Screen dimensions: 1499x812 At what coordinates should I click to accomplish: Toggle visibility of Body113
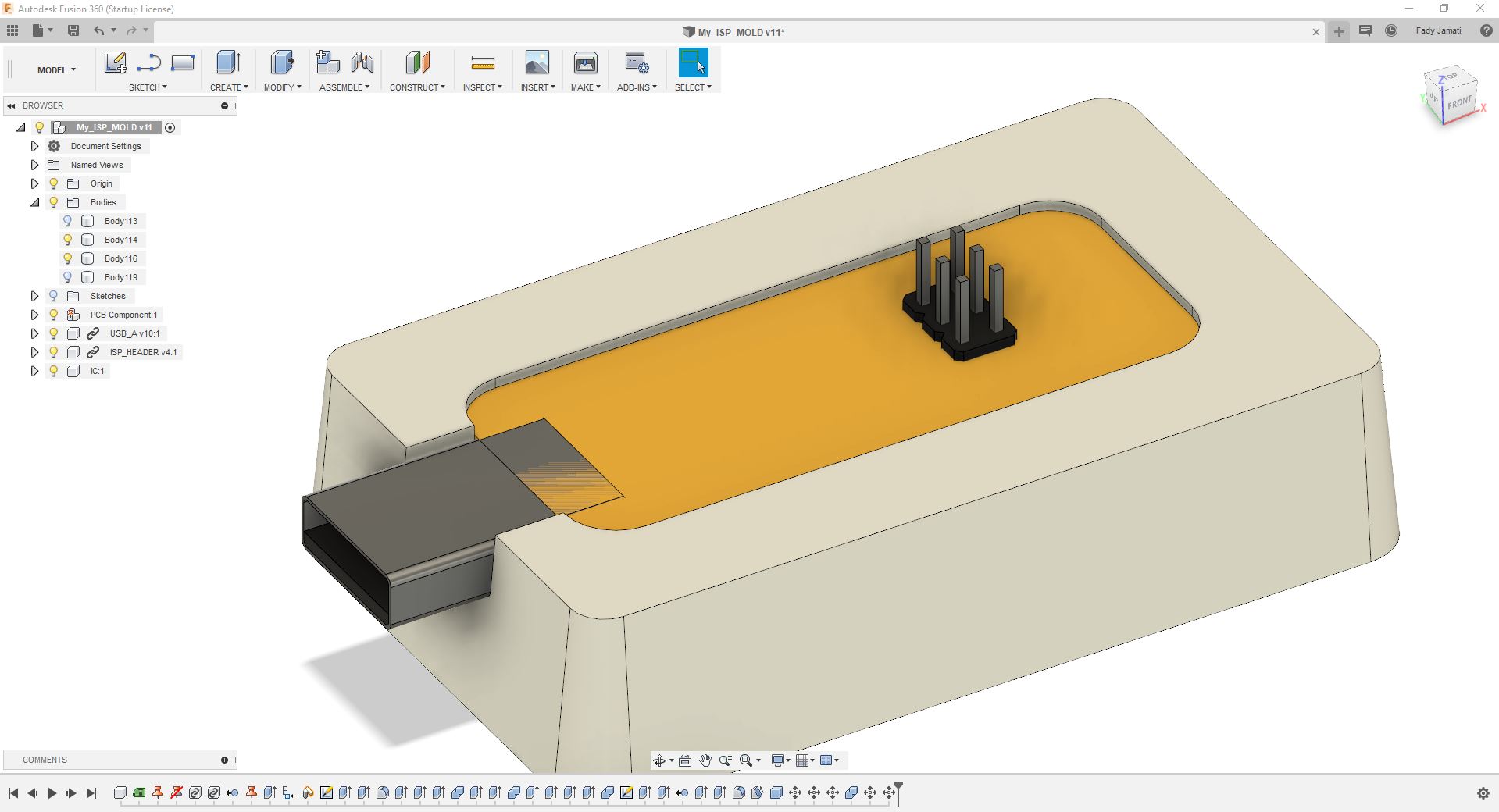click(x=68, y=221)
